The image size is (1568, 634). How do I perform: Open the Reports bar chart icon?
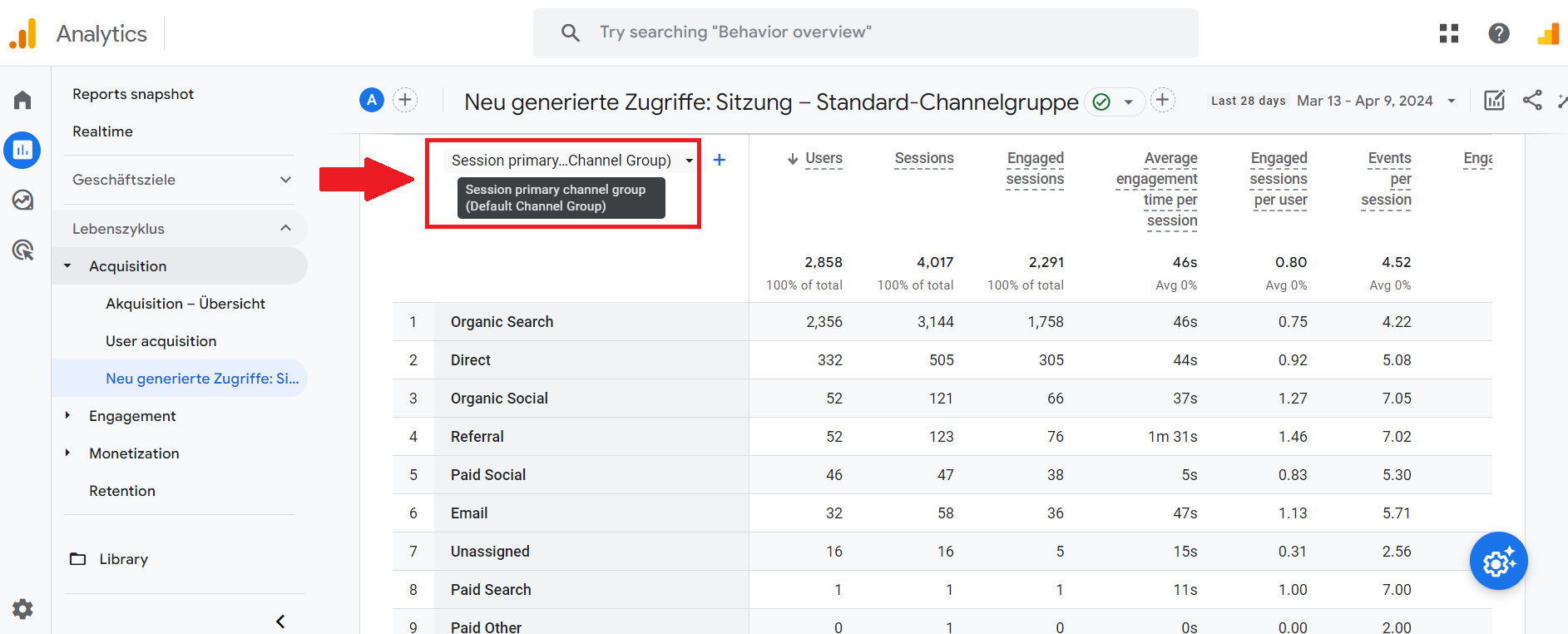22,151
